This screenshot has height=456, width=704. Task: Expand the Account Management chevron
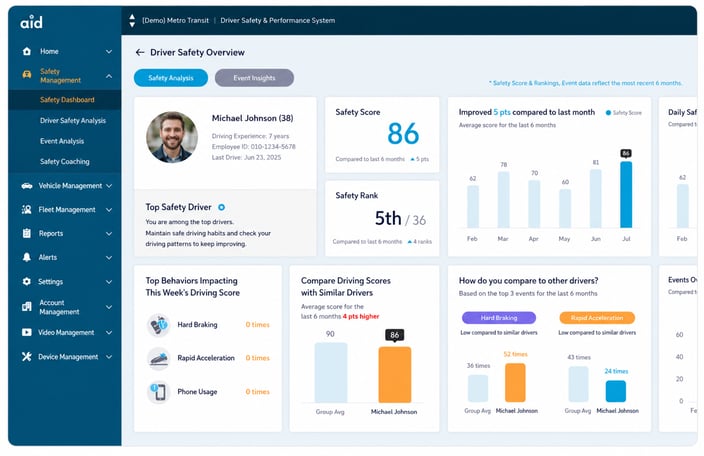(x=109, y=307)
